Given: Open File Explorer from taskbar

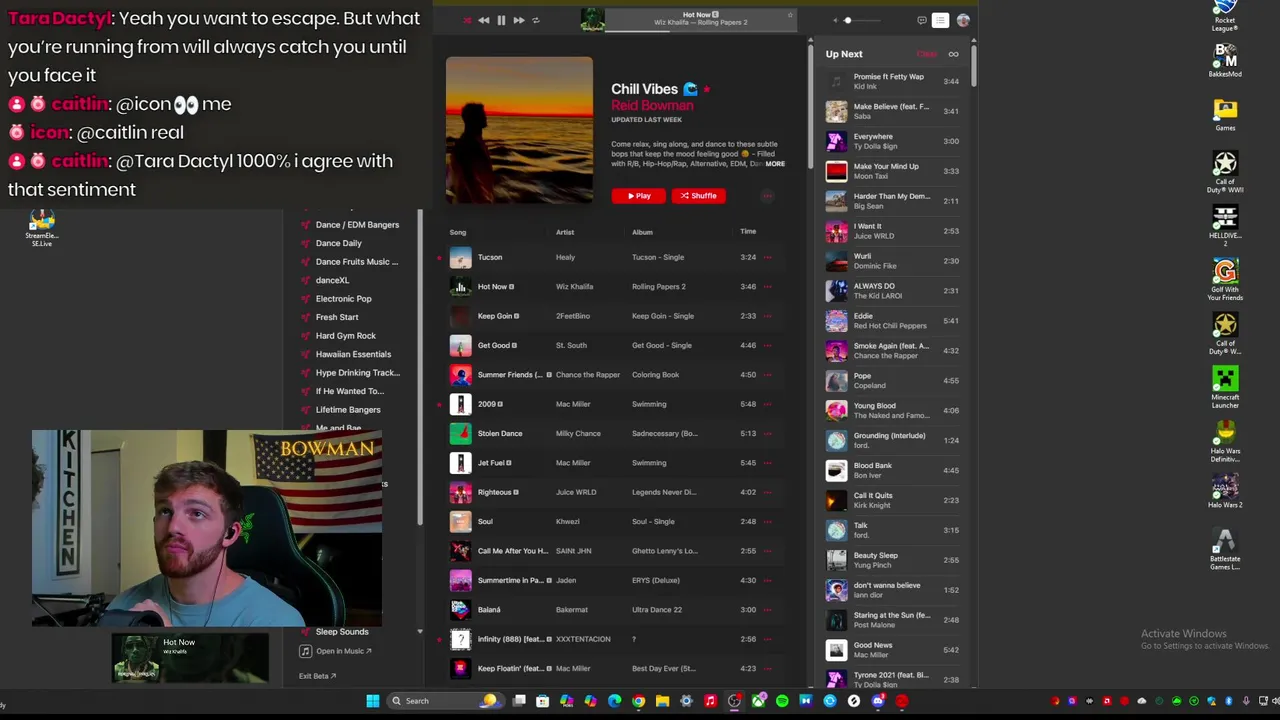Looking at the screenshot, I should point(662,701).
